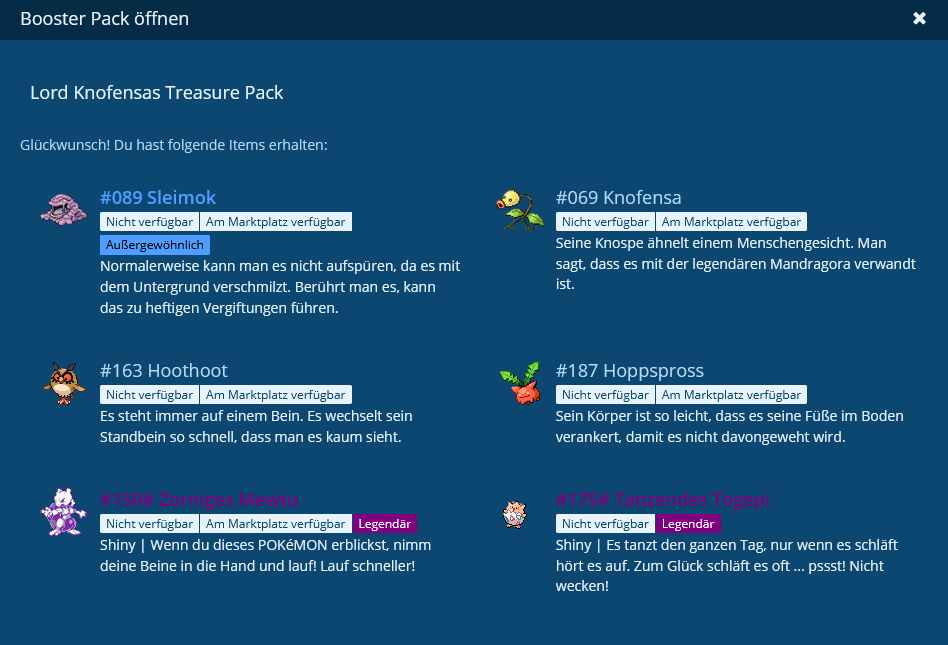948x645 pixels.
Task: Open the #089 Sleimok item link
Action: [158, 198]
